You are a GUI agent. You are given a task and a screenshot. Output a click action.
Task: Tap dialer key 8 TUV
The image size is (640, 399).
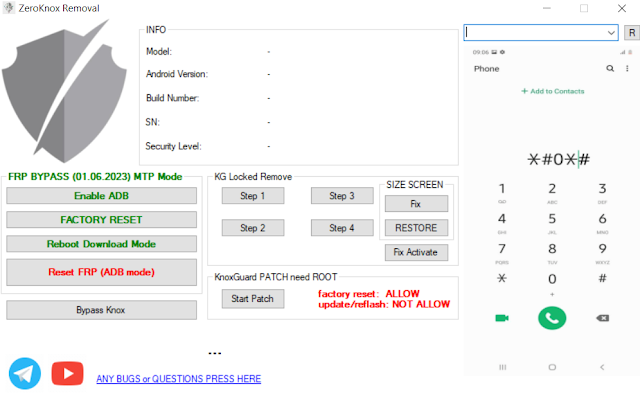coord(552,253)
